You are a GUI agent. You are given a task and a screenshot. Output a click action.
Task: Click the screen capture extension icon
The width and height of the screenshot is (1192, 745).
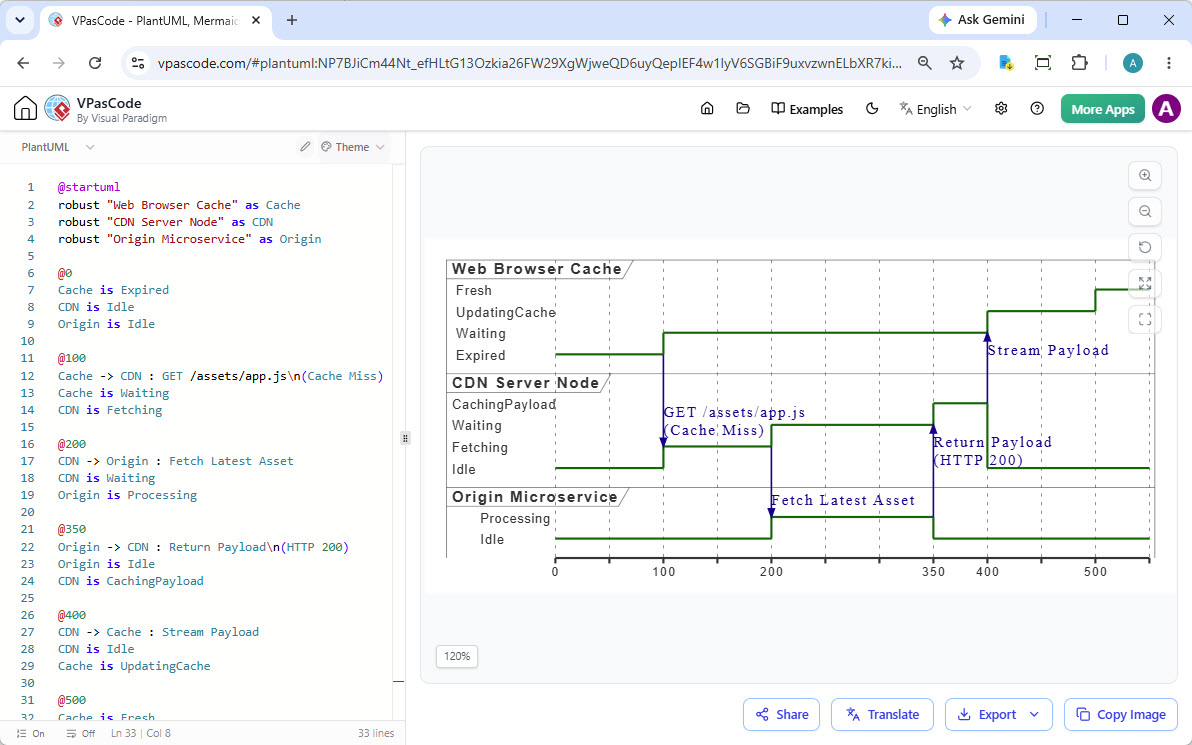pyautogui.click(x=1043, y=63)
